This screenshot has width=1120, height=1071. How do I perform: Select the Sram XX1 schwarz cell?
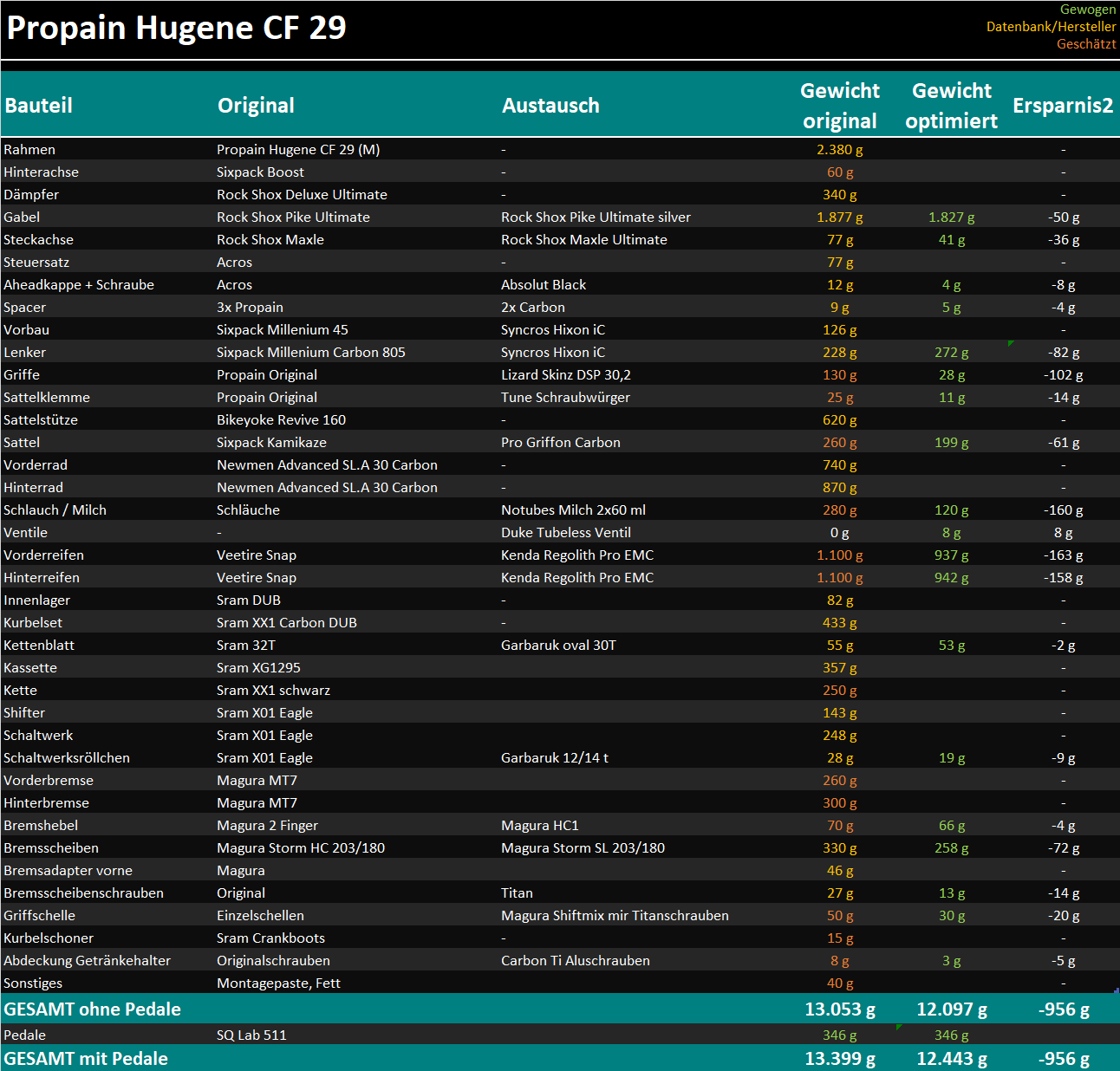coord(273,691)
